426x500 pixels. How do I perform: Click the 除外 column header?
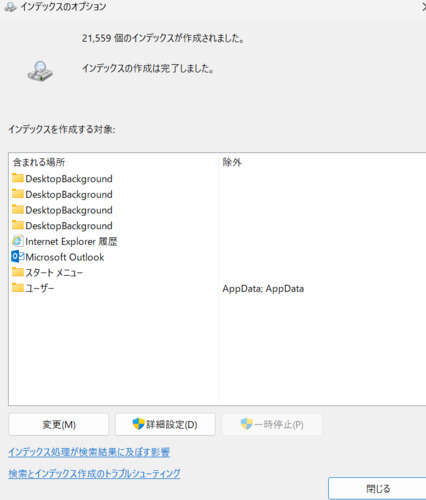click(232, 162)
